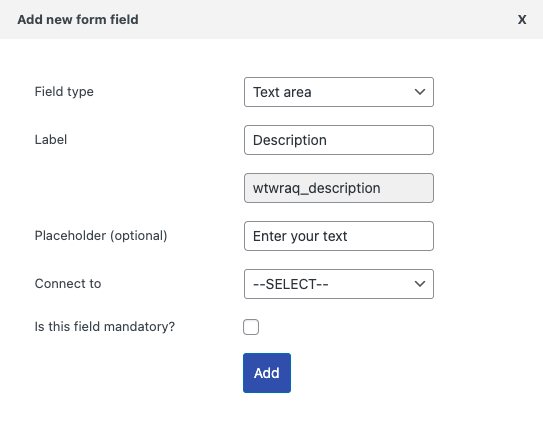Close the Add new form field dialog
This screenshot has height=428, width=543.
click(522, 20)
